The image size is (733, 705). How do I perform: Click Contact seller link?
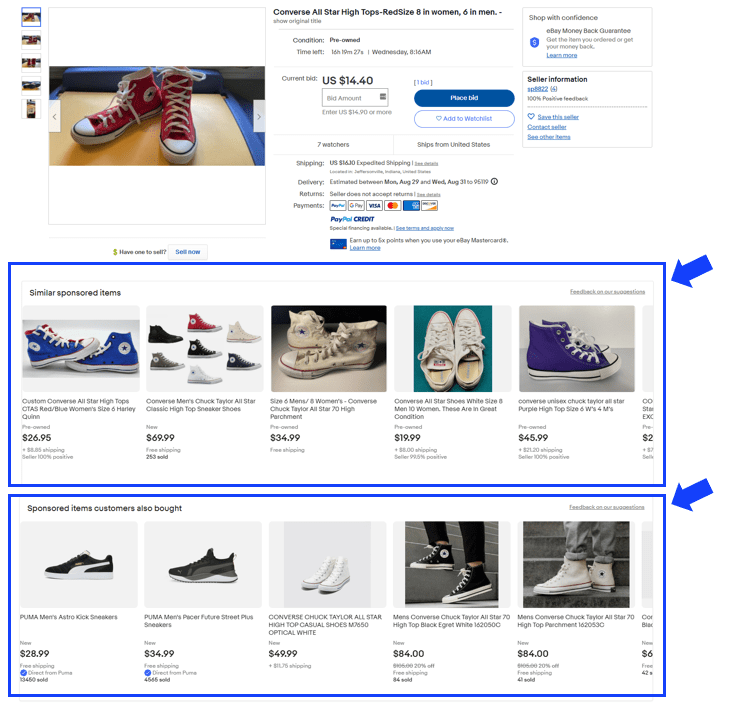[x=547, y=127]
